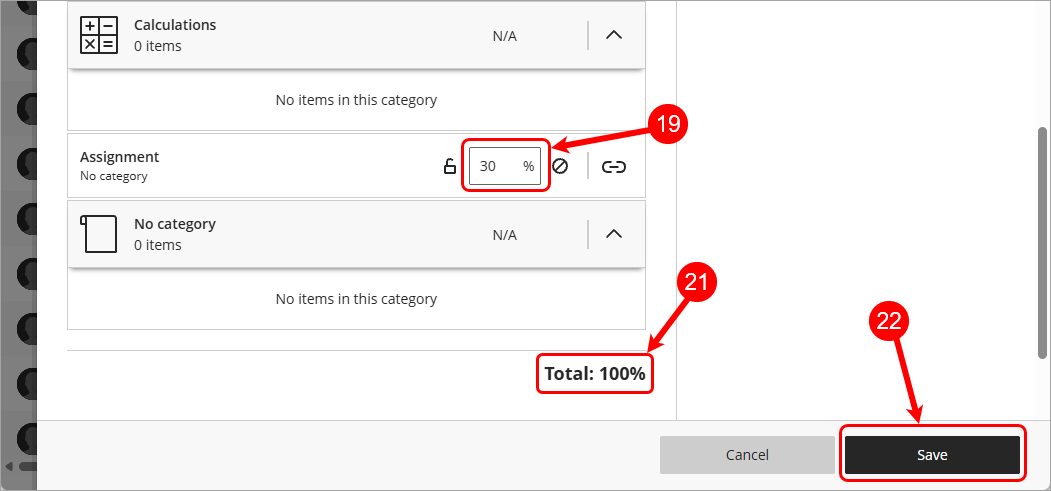Screen dimensions: 1051x491
Task: Save the gradebook weight settings
Action: pyautogui.click(x=932, y=455)
